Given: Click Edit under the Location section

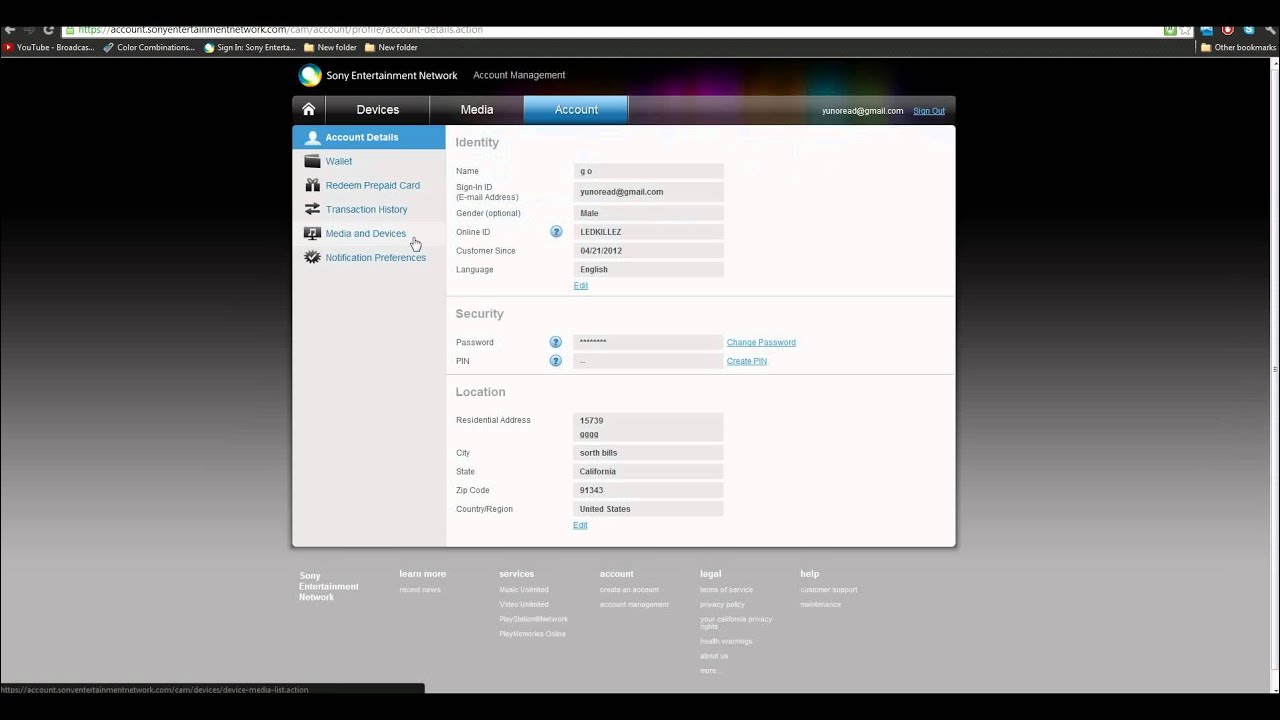Looking at the screenshot, I should (x=580, y=525).
